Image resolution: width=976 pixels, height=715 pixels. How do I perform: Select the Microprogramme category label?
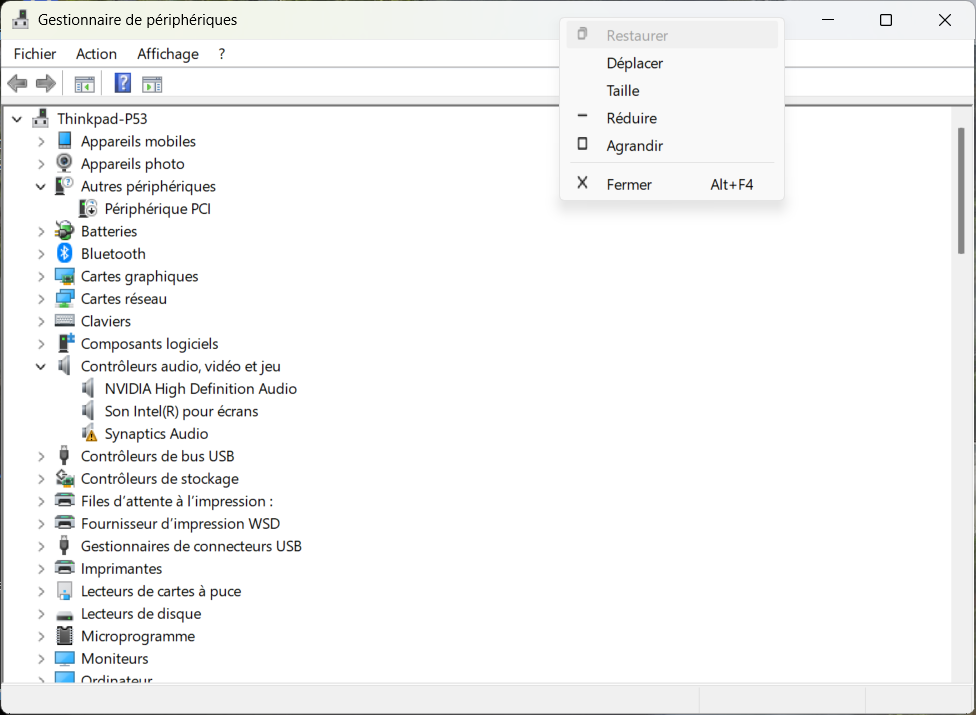click(x=138, y=637)
